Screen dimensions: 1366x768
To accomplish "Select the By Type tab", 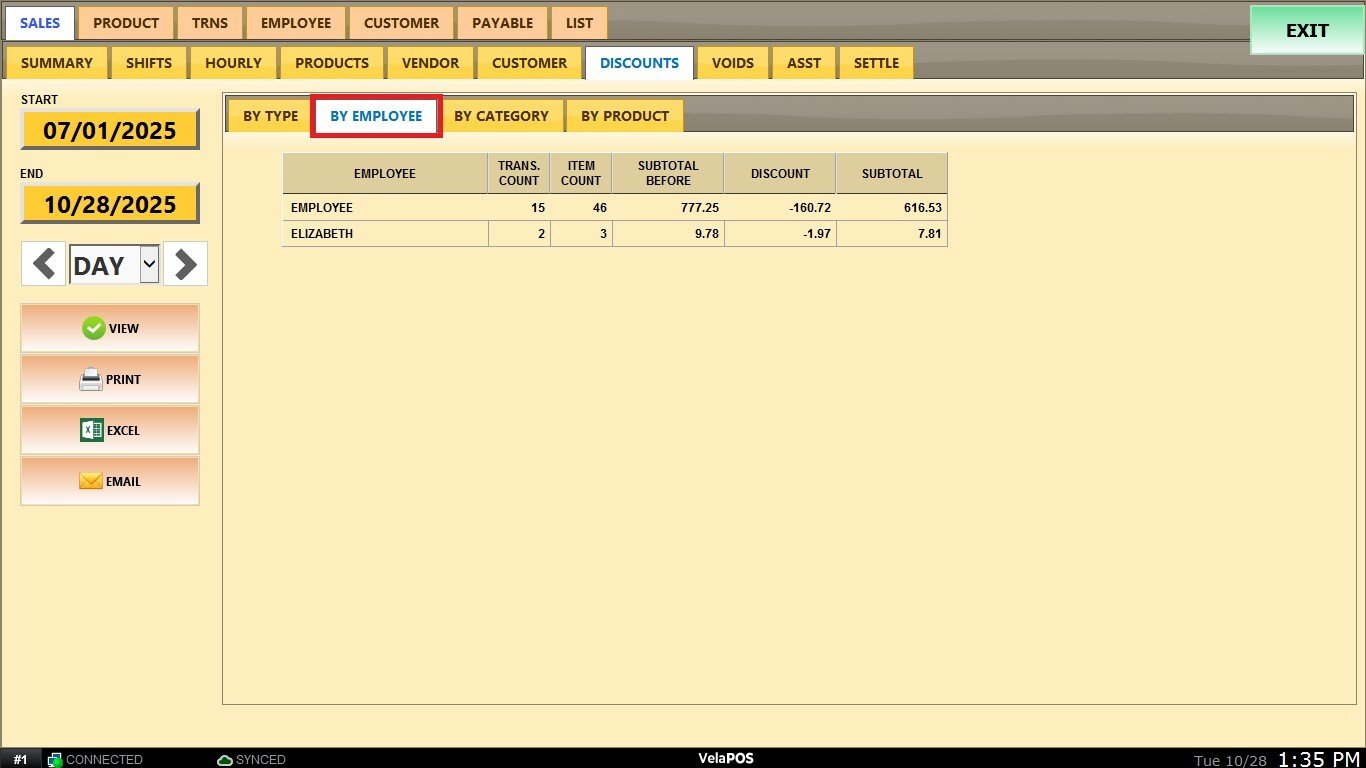I will (270, 116).
